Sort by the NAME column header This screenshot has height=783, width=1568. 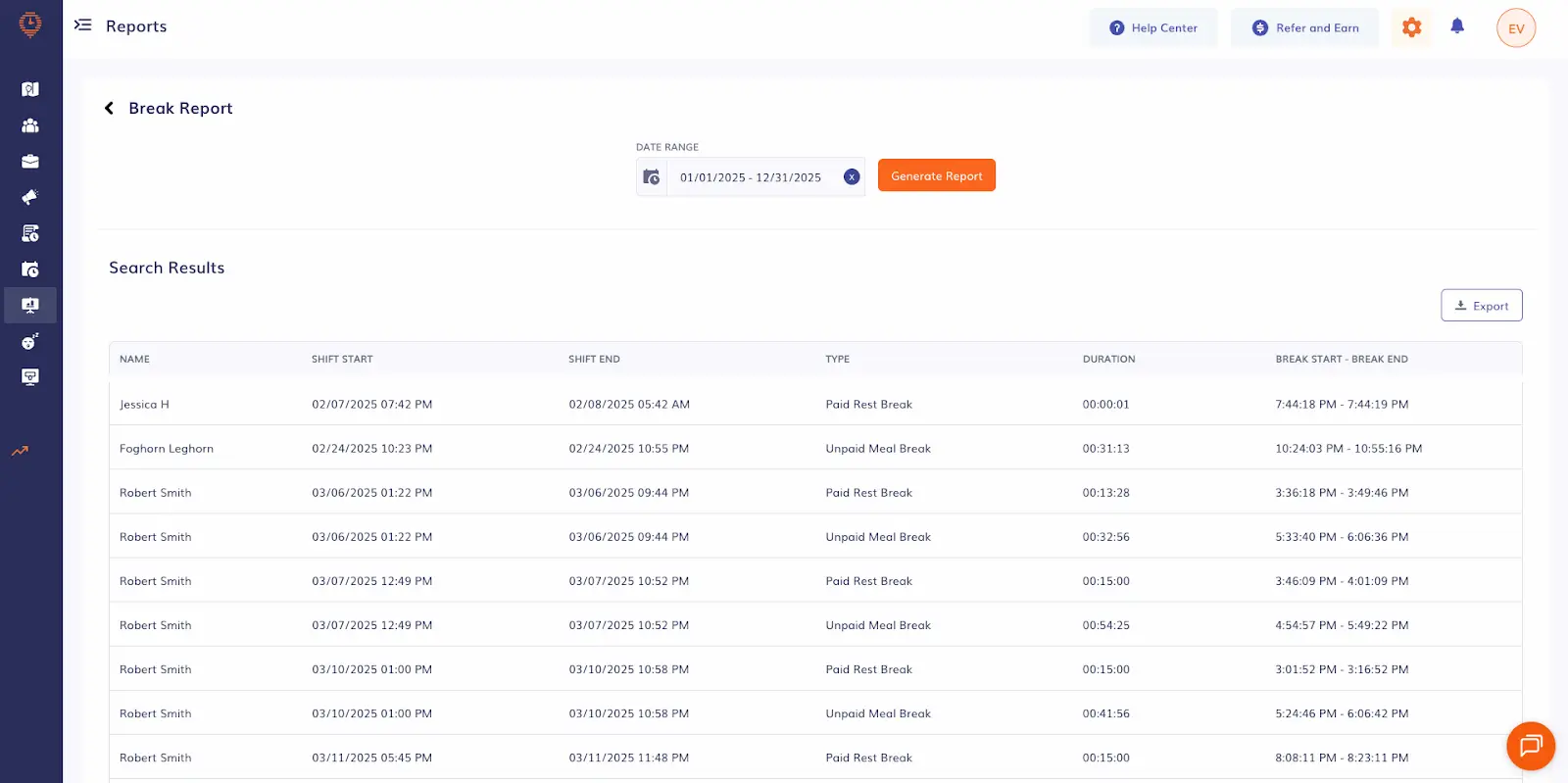pos(134,360)
